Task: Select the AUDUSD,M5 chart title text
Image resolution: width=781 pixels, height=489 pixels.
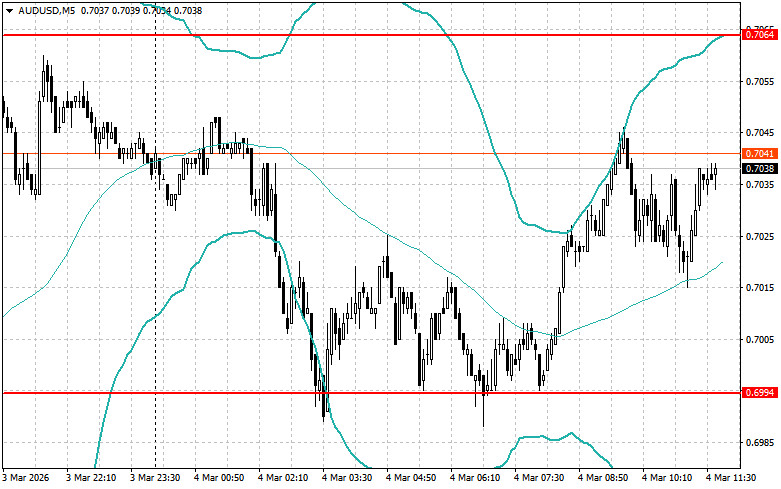Action: [x=47, y=10]
